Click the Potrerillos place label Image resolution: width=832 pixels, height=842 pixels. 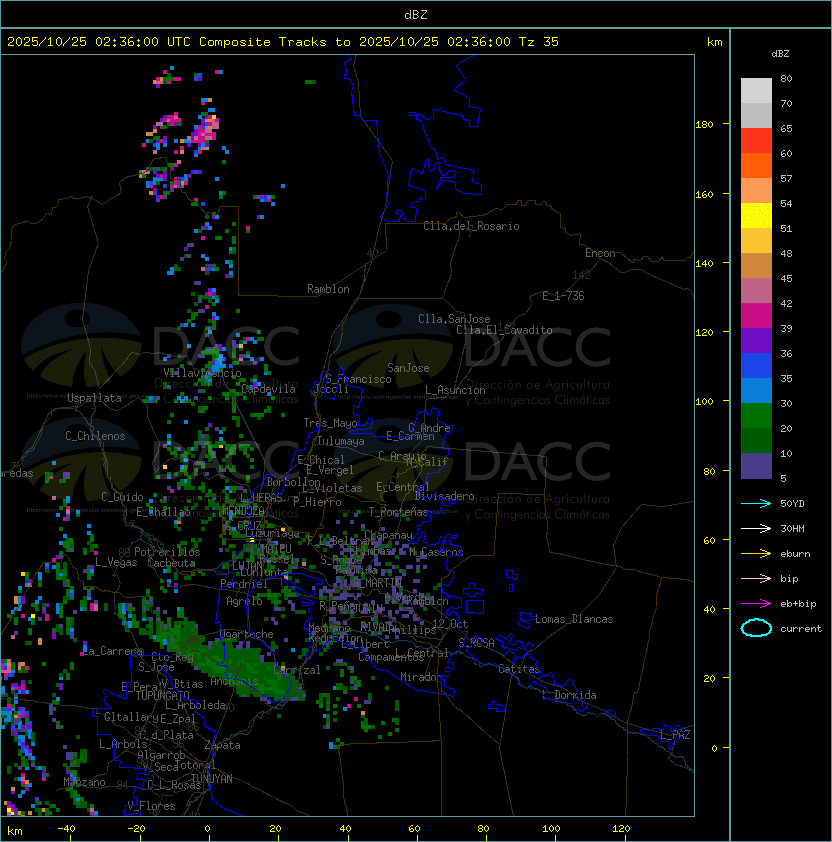(167, 552)
